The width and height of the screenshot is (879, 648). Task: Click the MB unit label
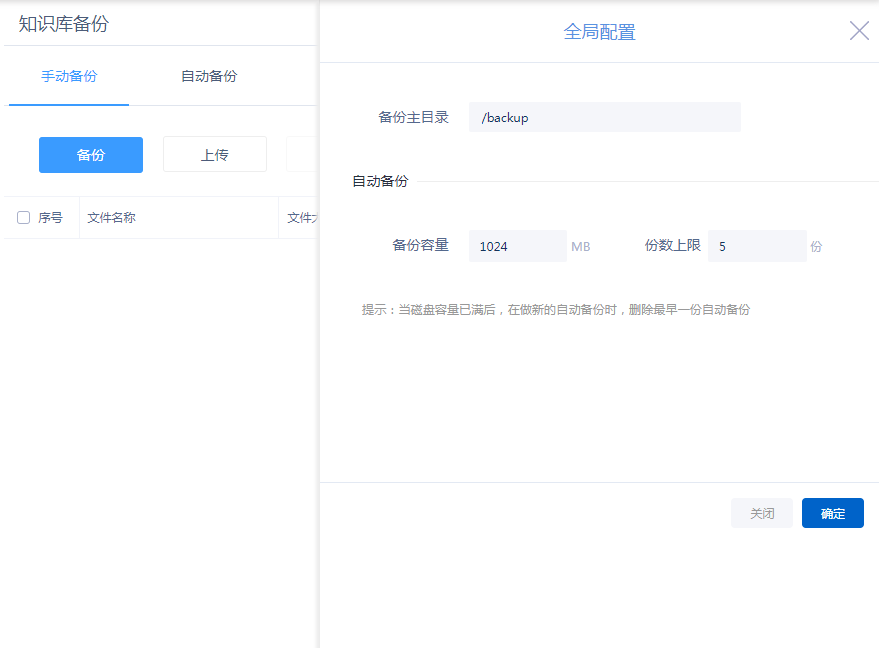click(581, 246)
